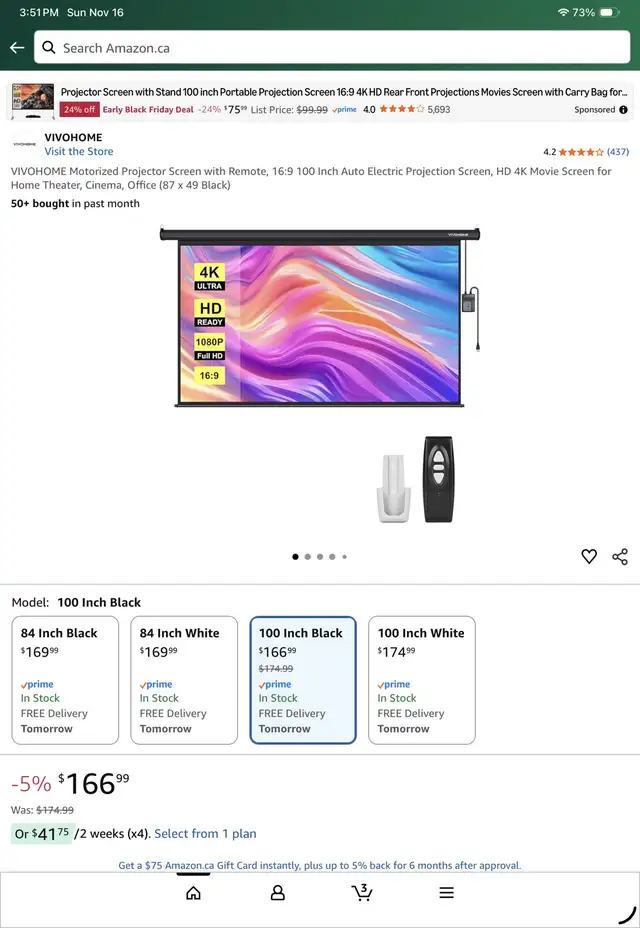Open Visit the Store link

79,152
